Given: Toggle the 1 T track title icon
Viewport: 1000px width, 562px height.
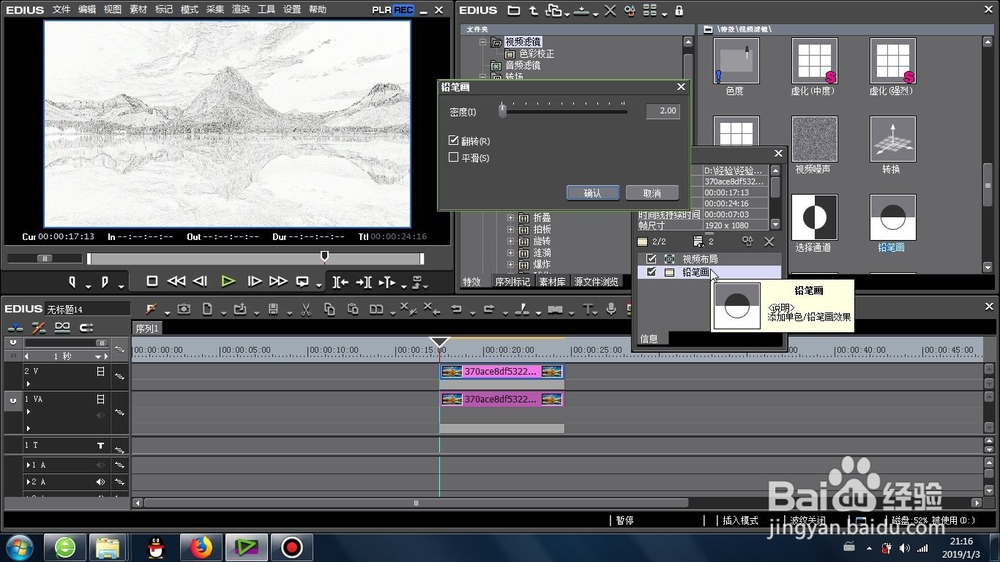Looking at the screenshot, I should [100, 445].
